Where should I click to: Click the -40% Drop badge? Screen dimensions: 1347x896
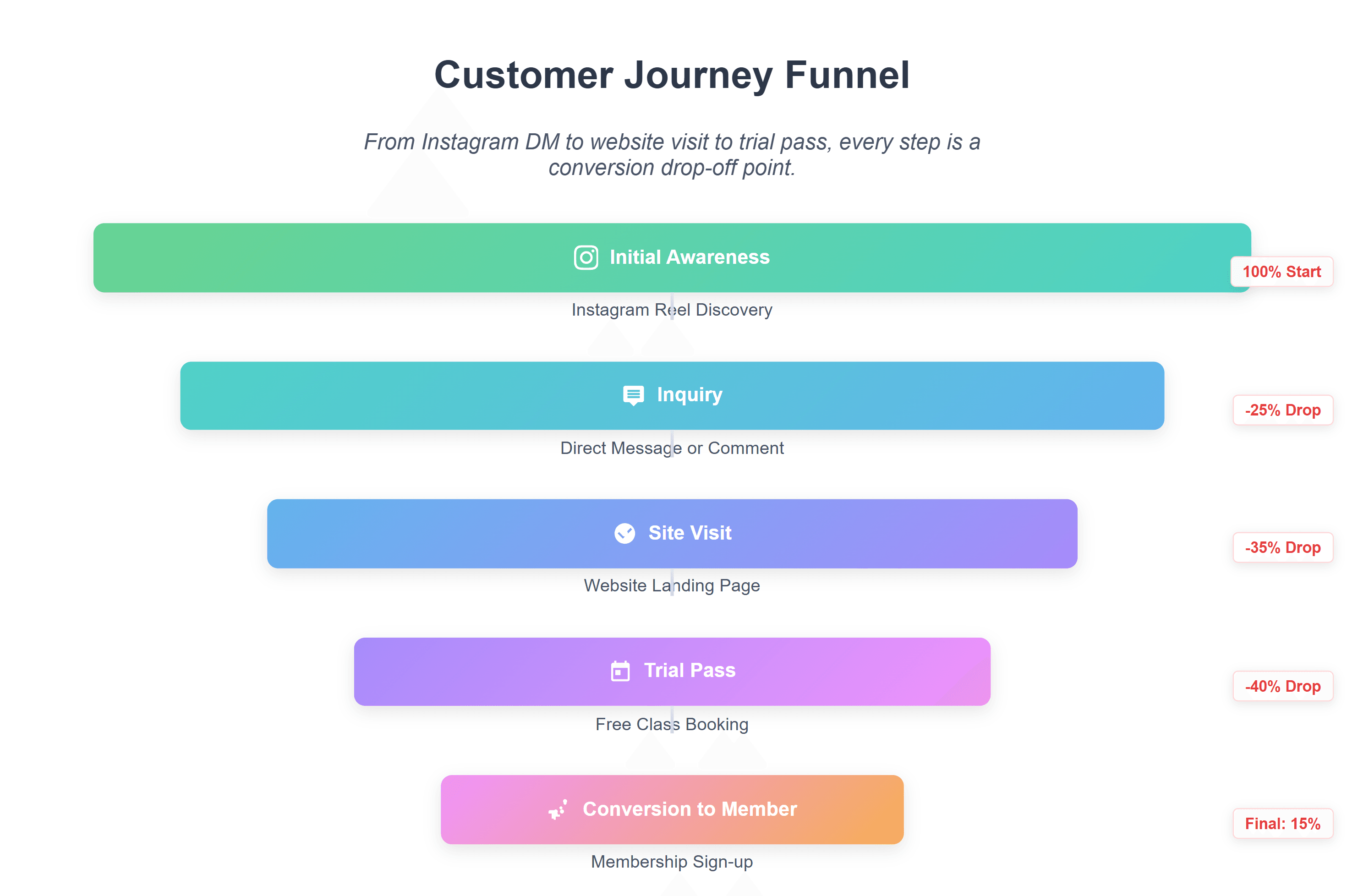pos(1282,686)
